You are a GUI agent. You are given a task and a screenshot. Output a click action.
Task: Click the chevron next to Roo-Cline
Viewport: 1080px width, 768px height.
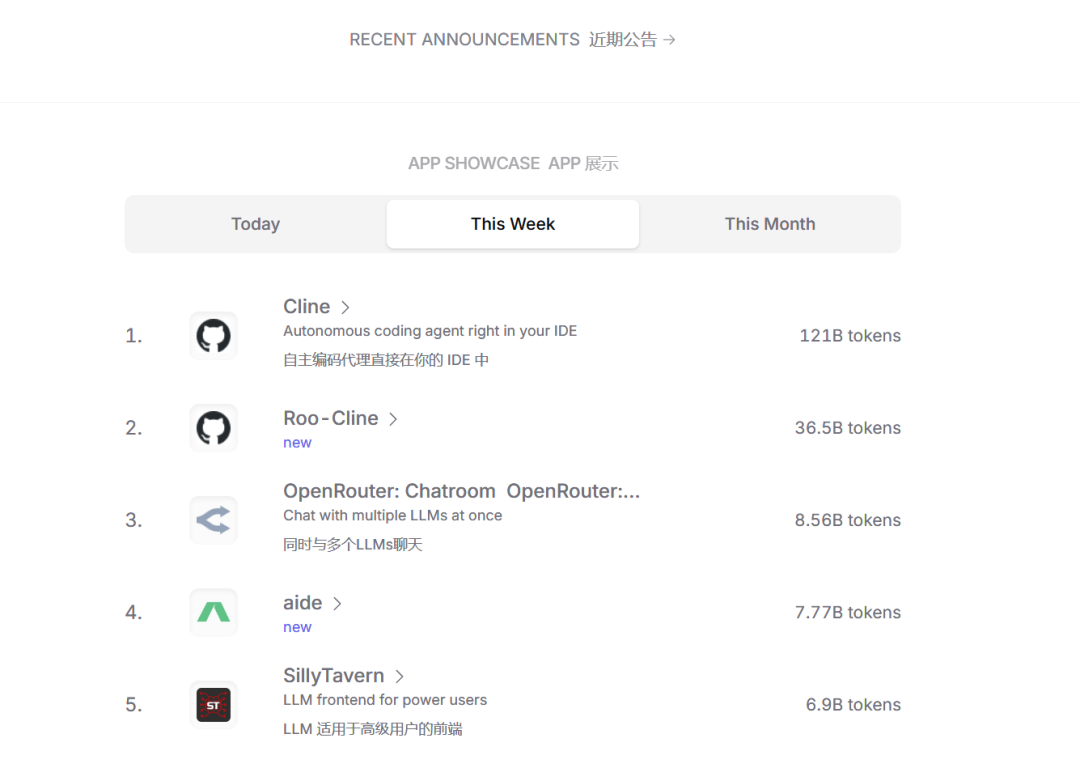[393, 420]
